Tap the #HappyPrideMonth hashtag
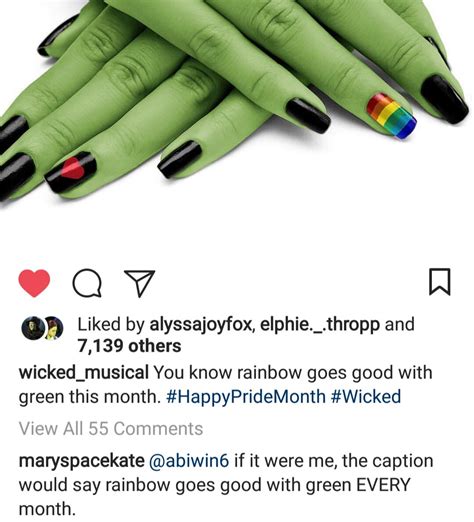 tap(246, 397)
